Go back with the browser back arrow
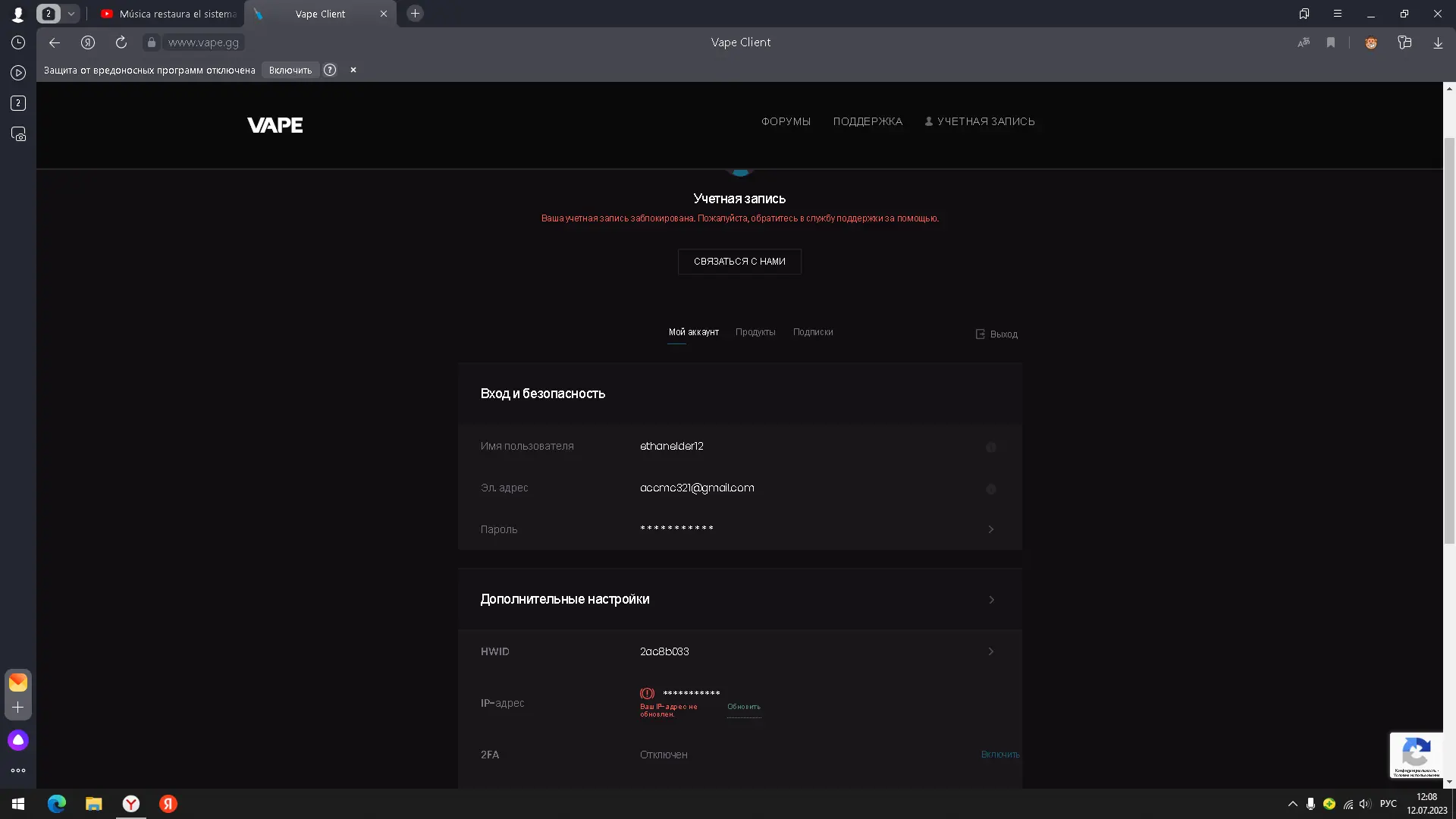This screenshot has height=819, width=1456. [x=55, y=42]
